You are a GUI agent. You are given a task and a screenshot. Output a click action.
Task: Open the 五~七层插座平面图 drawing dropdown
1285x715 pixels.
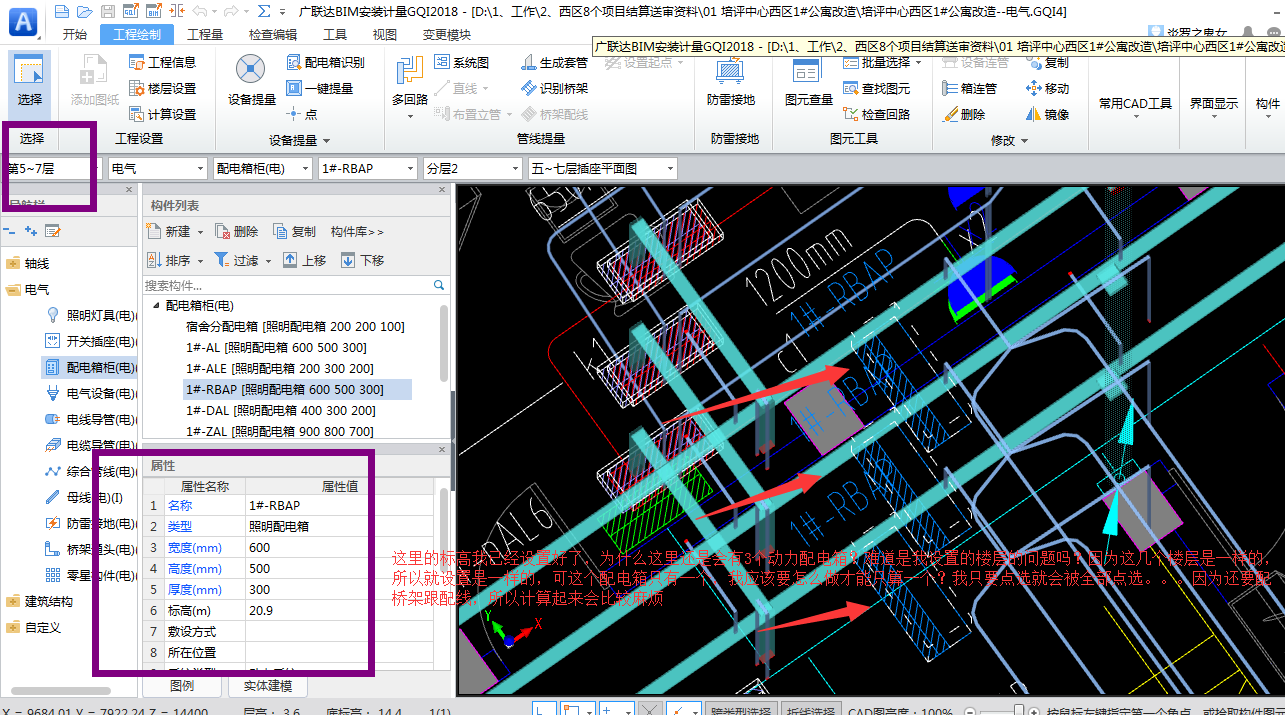[x=603, y=168]
